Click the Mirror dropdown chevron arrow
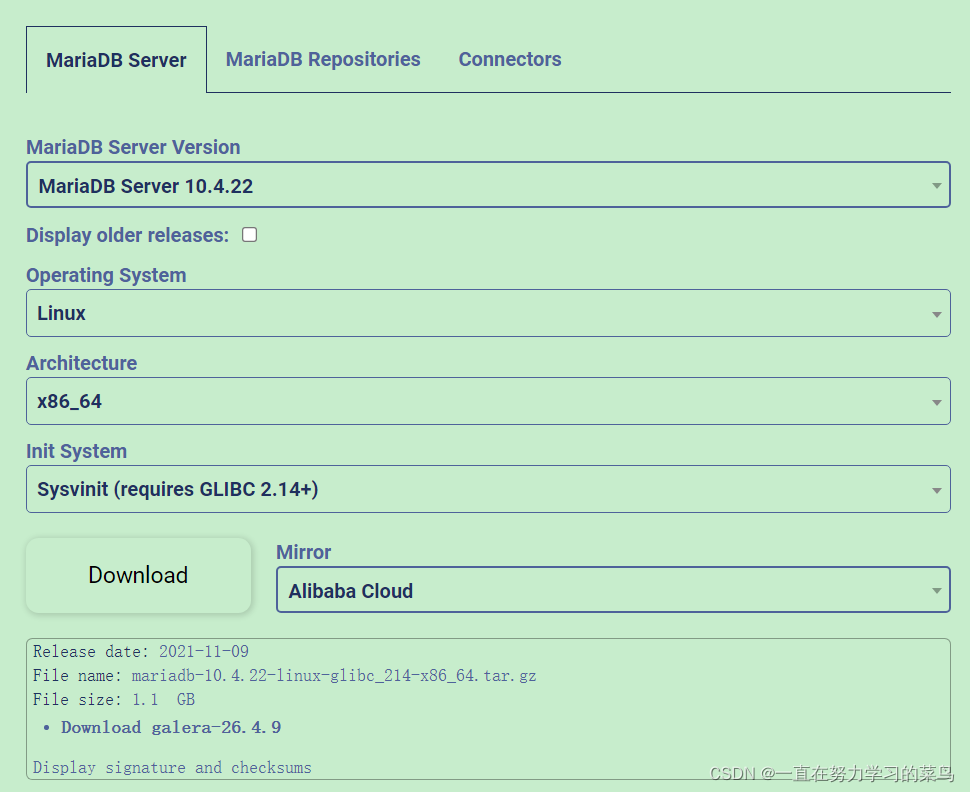 (x=937, y=590)
